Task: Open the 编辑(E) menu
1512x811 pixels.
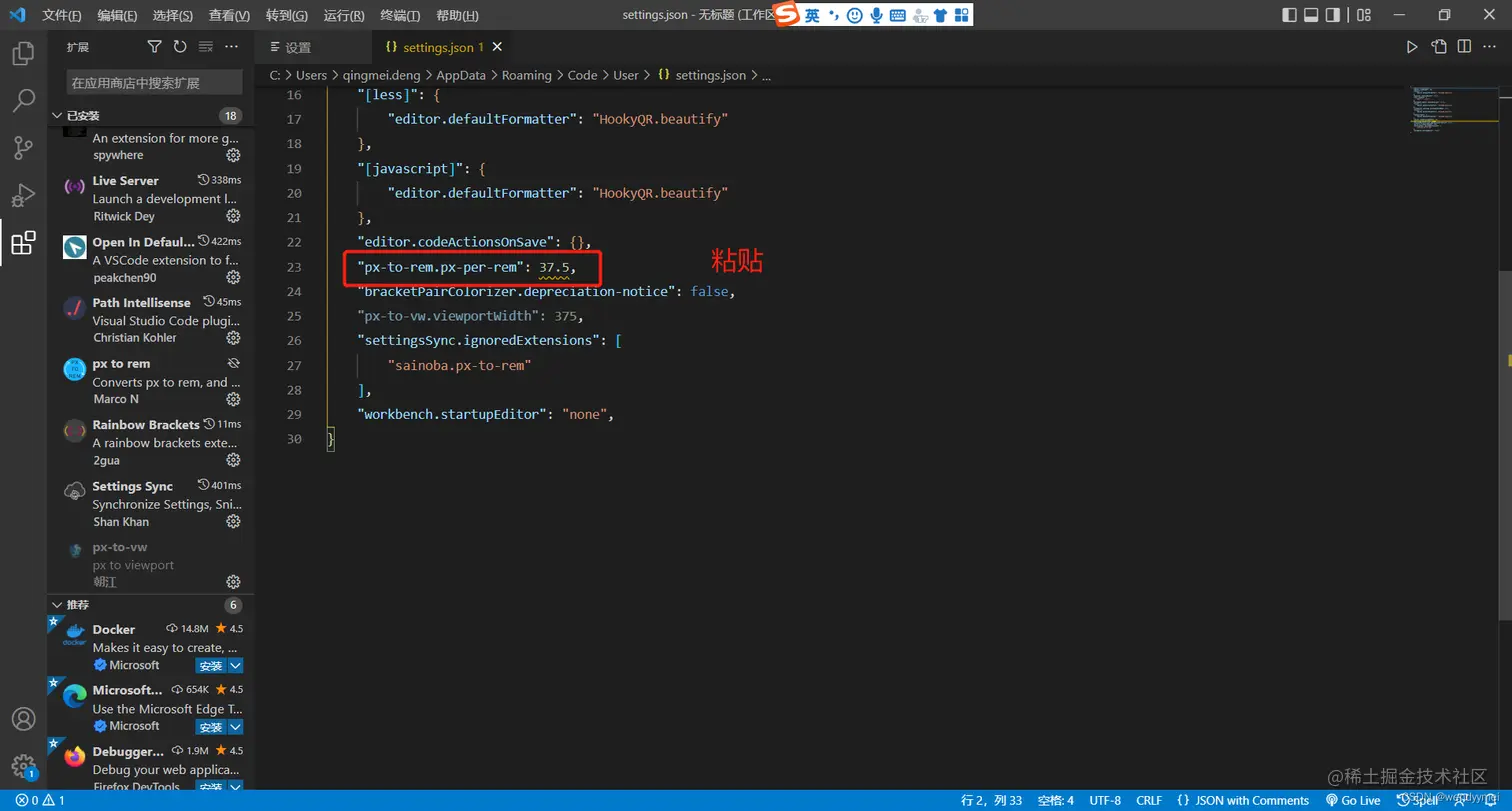Action: click(118, 15)
